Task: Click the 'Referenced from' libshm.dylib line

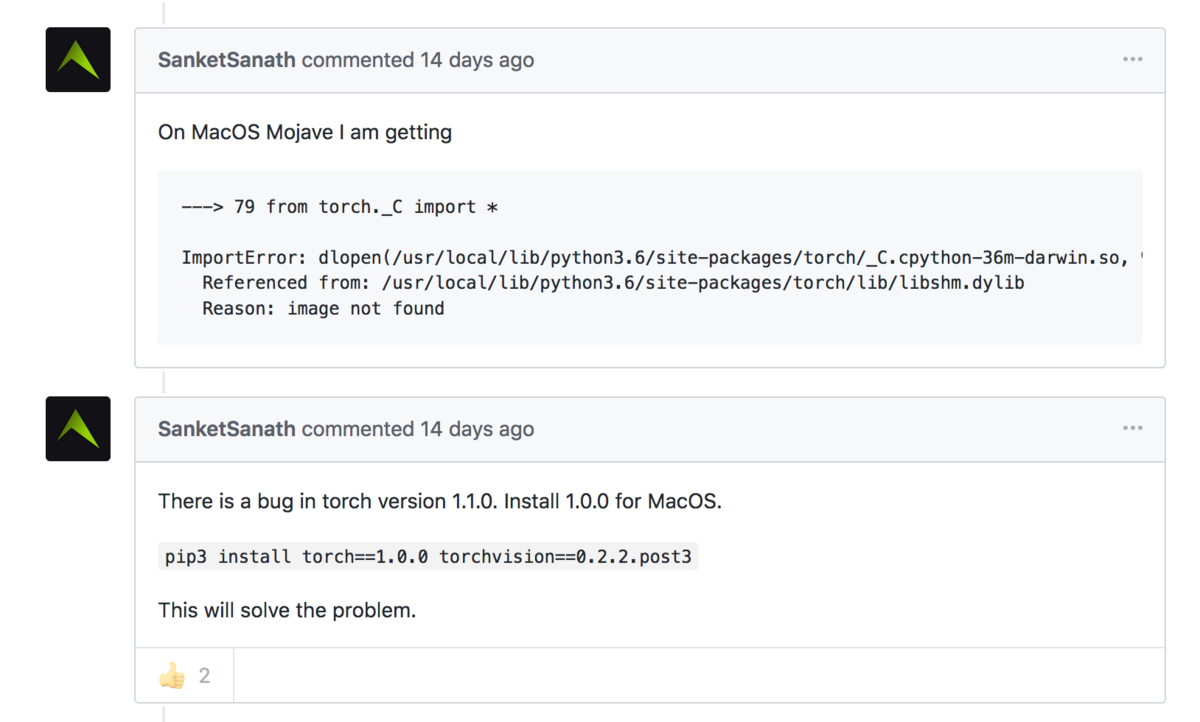Action: tap(613, 283)
